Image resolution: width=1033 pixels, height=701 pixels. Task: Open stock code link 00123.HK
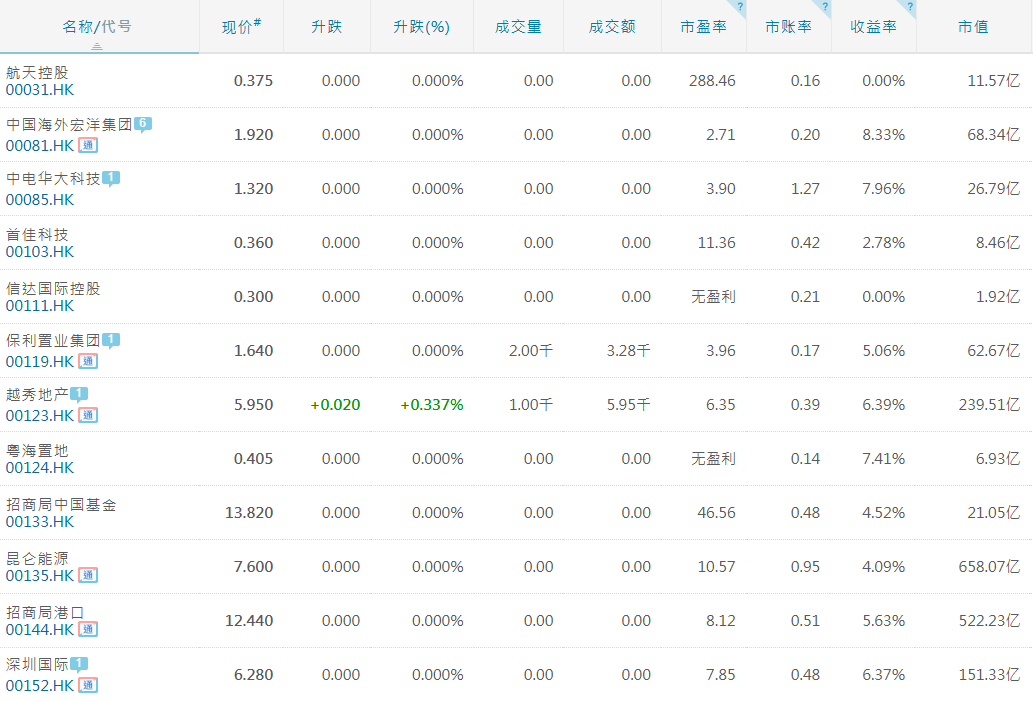pos(40,416)
